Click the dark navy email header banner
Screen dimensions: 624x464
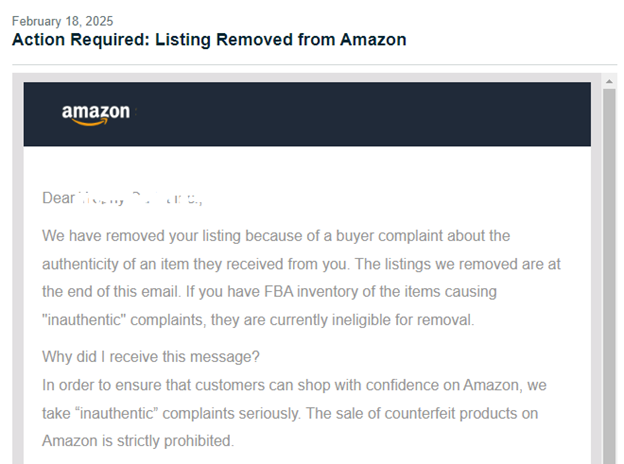(307, 114)
